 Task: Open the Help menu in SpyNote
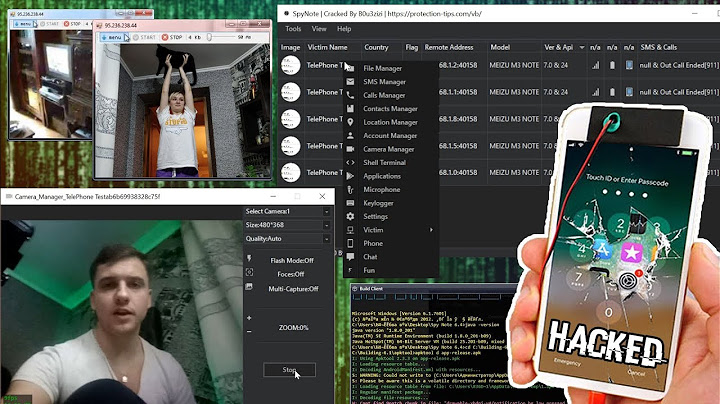[344, 28]
